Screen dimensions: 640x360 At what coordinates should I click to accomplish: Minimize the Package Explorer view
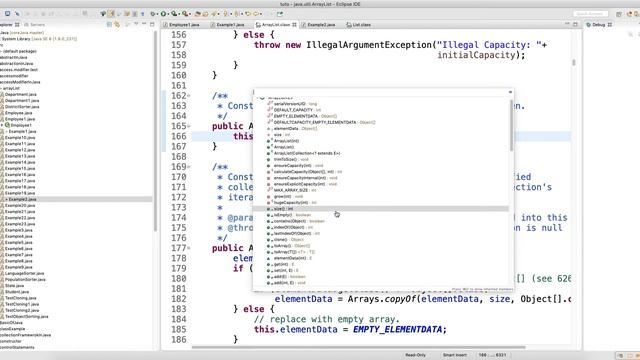coord(144,24)
